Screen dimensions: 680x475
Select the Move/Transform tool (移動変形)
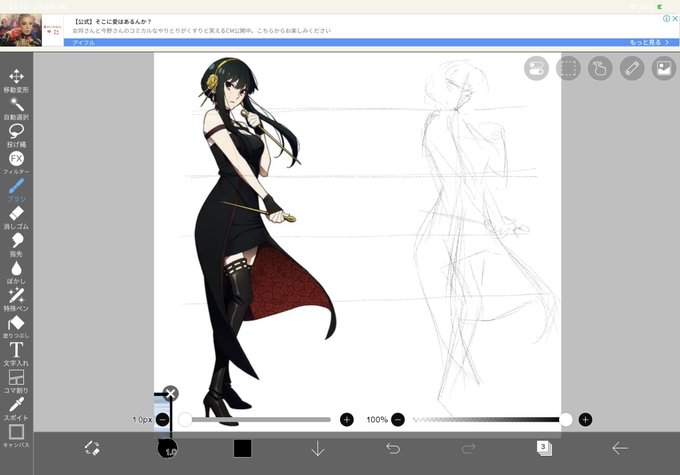point(16,81)
